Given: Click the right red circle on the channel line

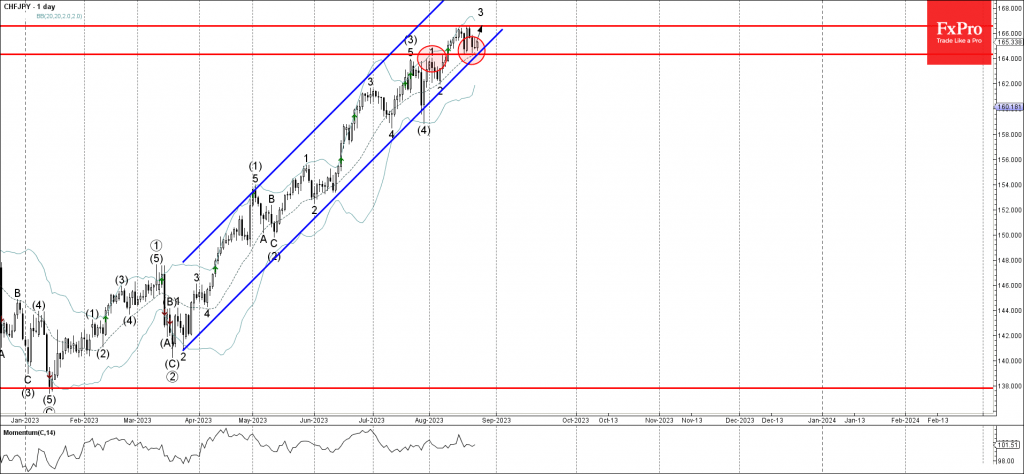Looking at the screenshot, I should (471, 52).
